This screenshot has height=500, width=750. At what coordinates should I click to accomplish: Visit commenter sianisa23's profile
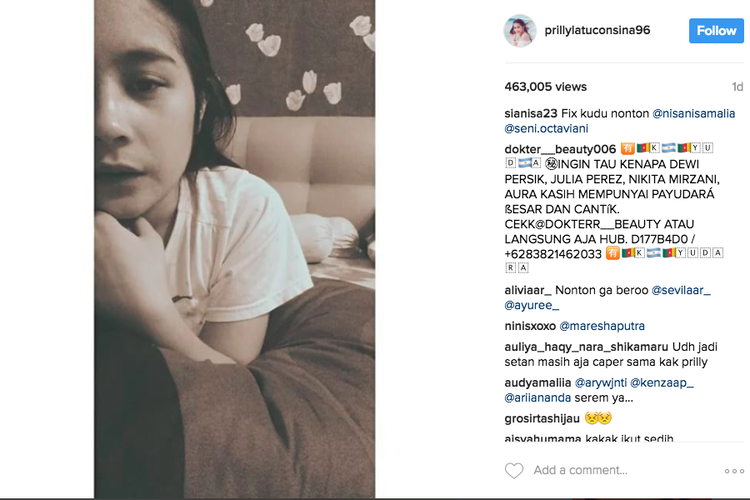coord(531,113)
